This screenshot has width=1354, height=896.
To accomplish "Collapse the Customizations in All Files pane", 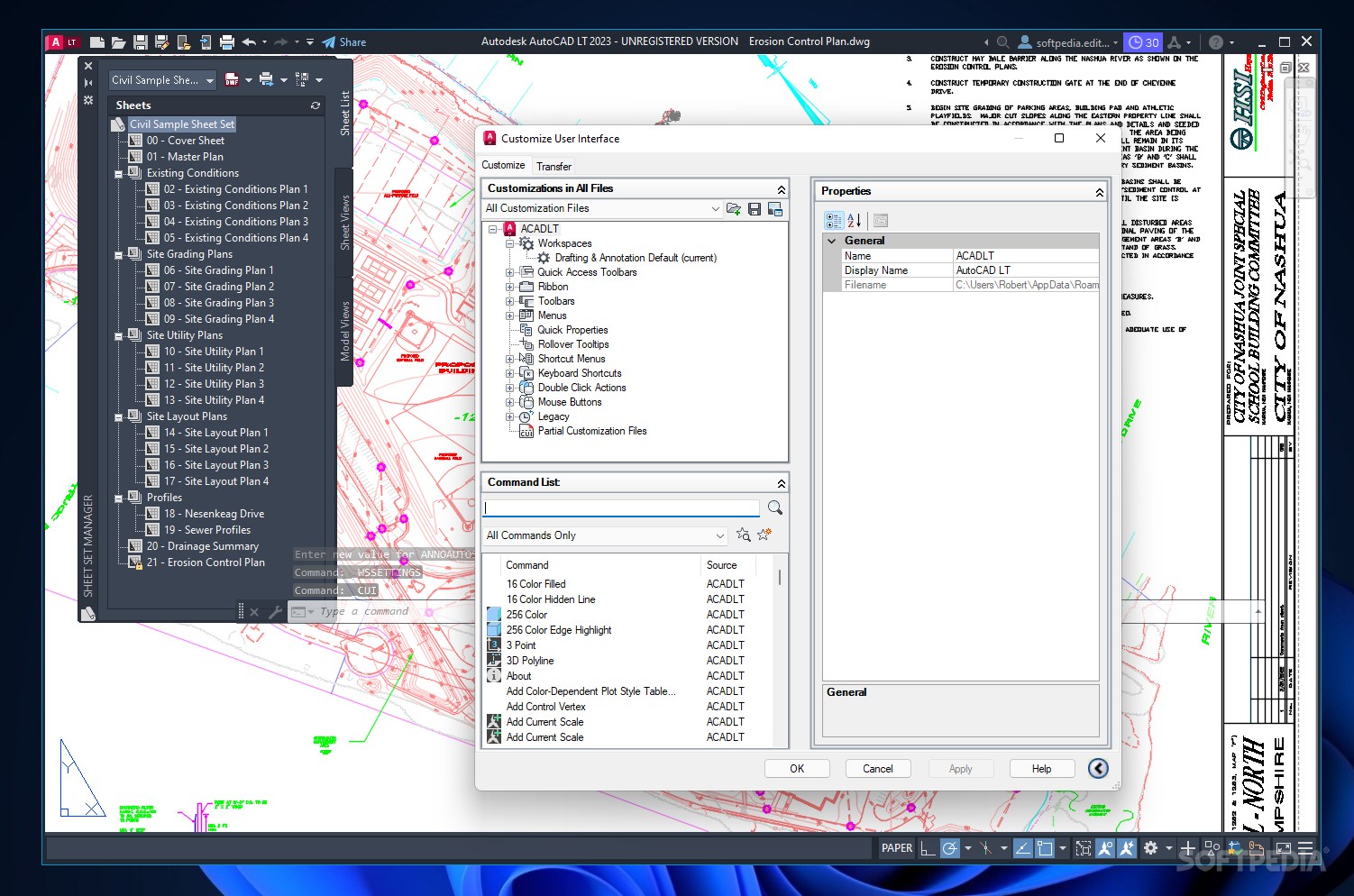I will pyautogui.click(x=782, y=189).
